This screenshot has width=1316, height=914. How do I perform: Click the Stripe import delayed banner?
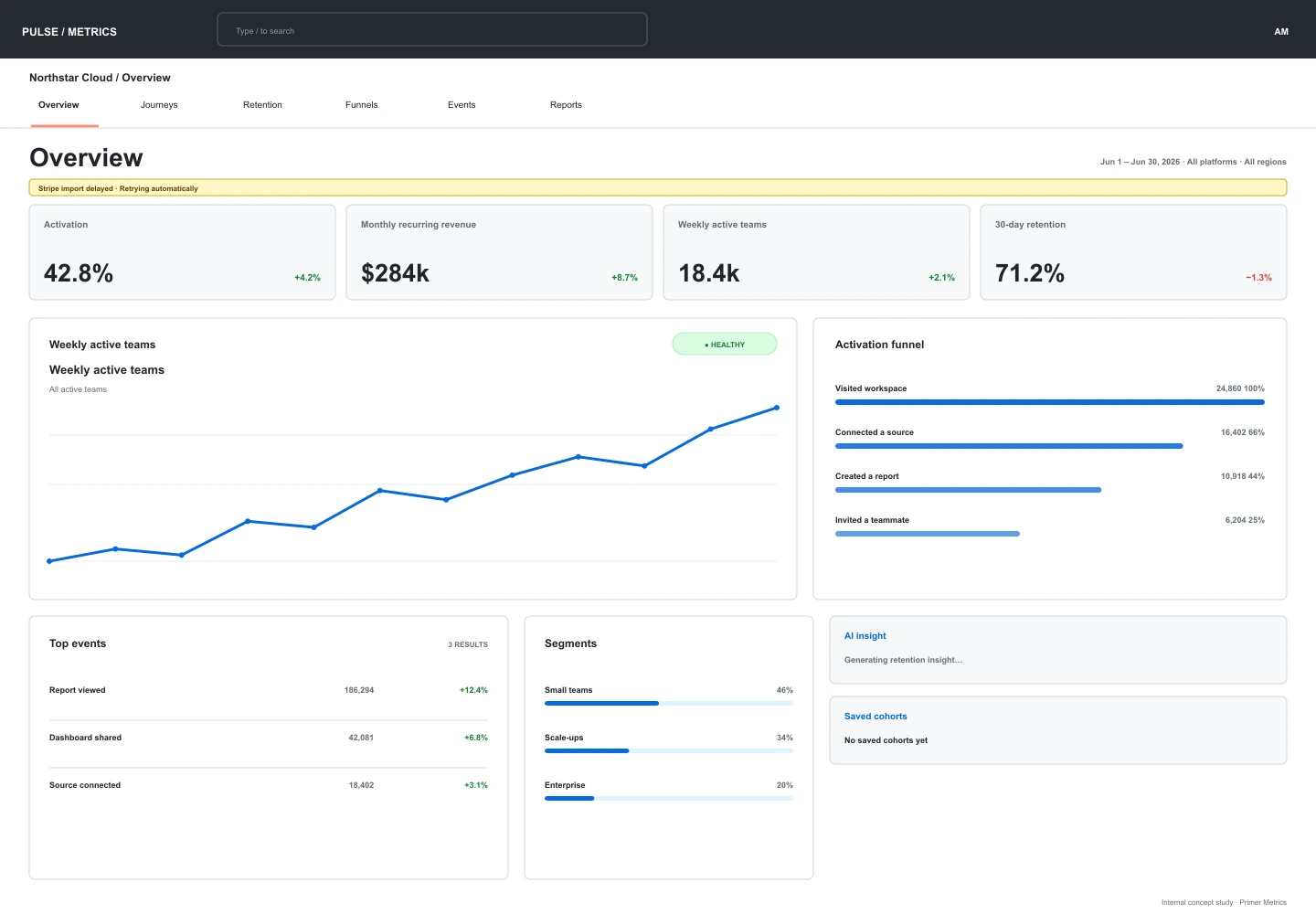(x=658, y=187)
